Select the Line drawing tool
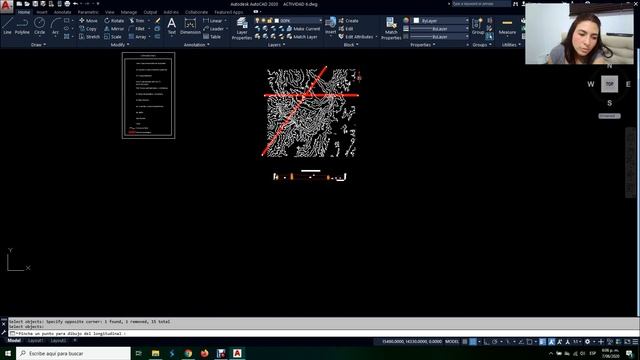This screenshot has width=640, height=360. click(7, 26)
